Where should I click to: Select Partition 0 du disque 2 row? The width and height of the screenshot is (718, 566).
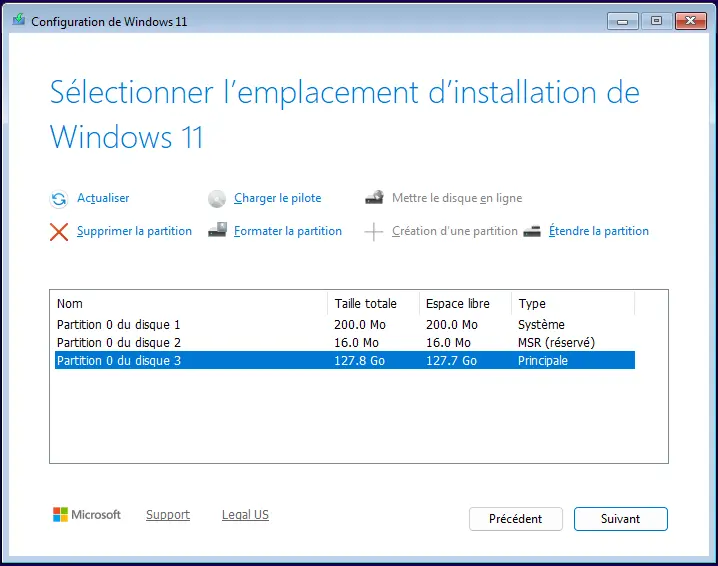(118, 343)
